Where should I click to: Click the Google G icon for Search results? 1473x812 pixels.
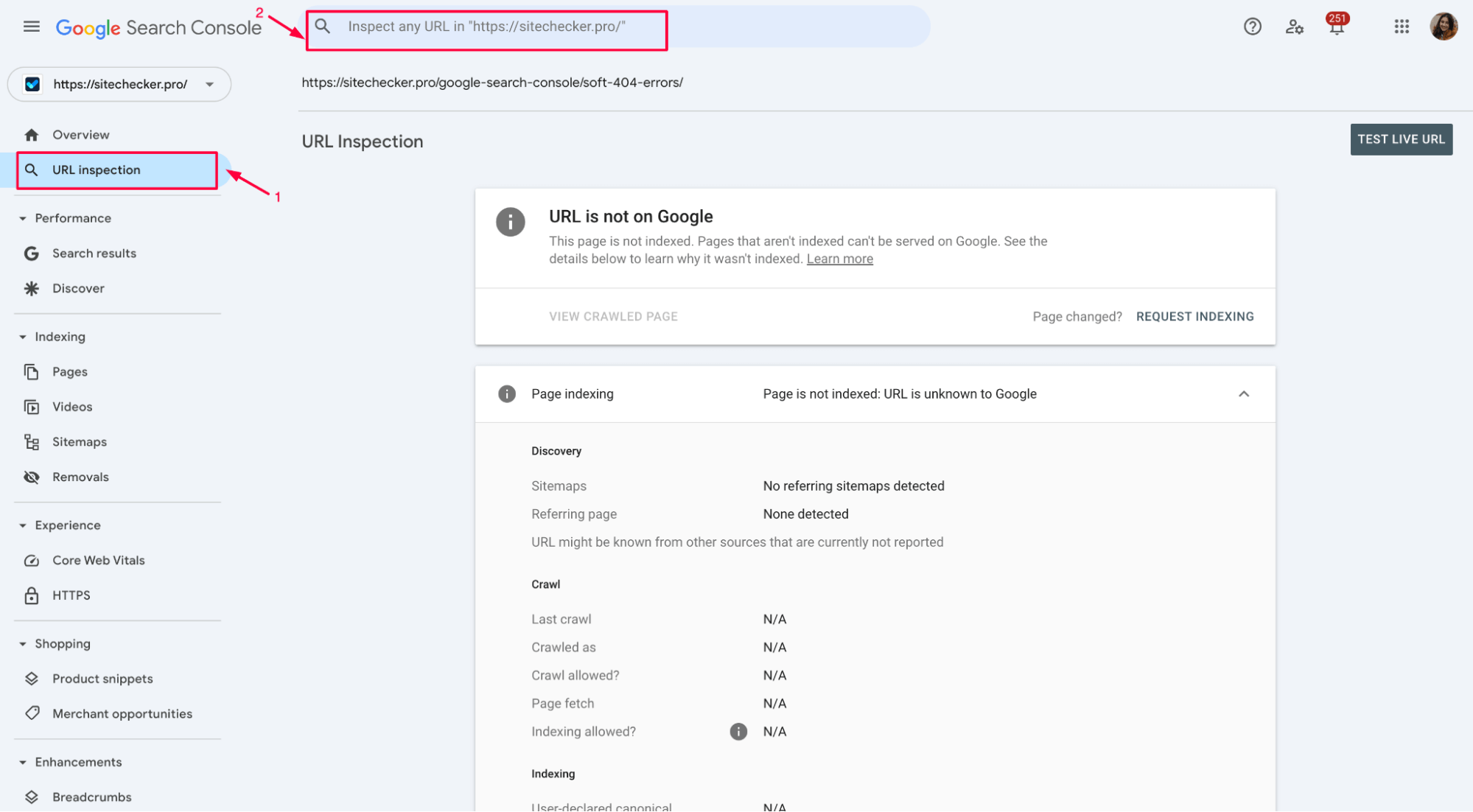[32, 253]
